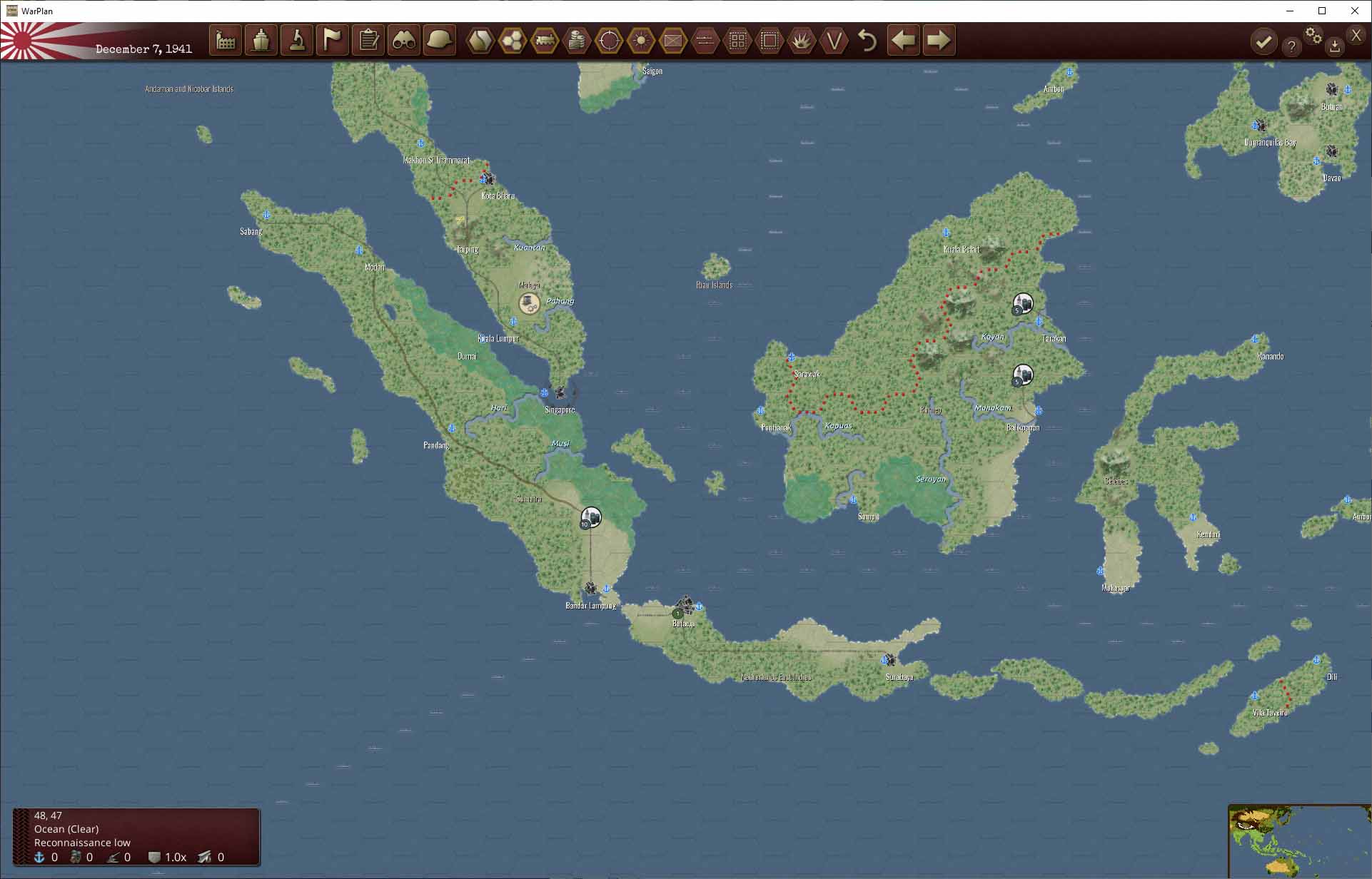Click the Kota Bharu unit marker
Viewport: 1372px width, 879px height.
[x=488, y=178]
